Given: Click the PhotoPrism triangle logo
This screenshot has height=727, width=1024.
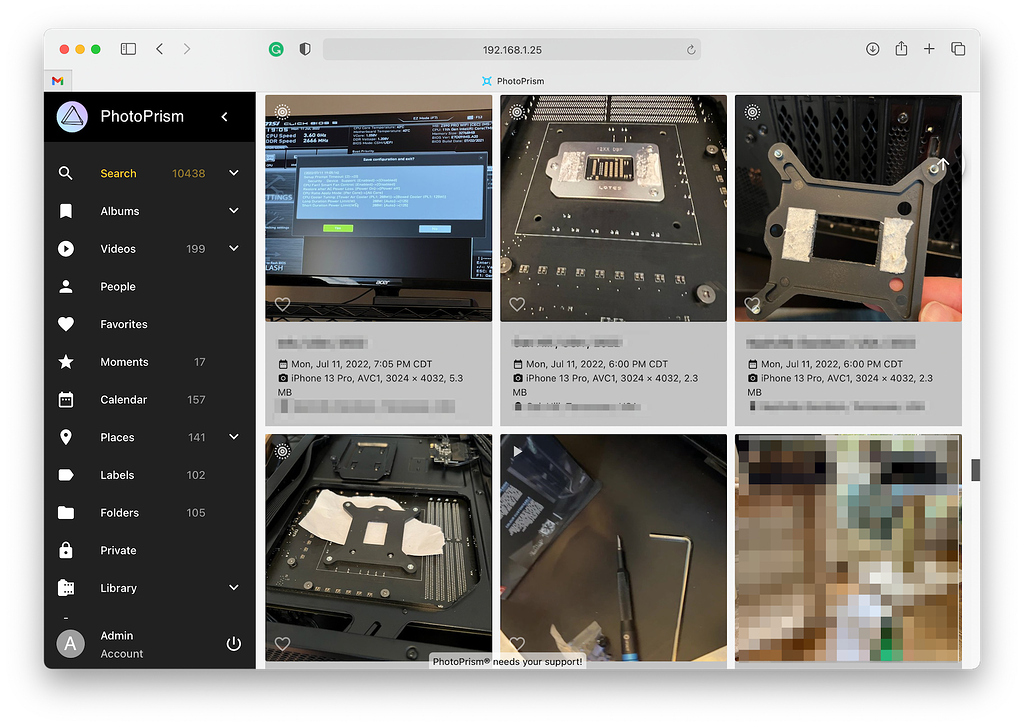Looking at the screenshot, I should point(70,116).
